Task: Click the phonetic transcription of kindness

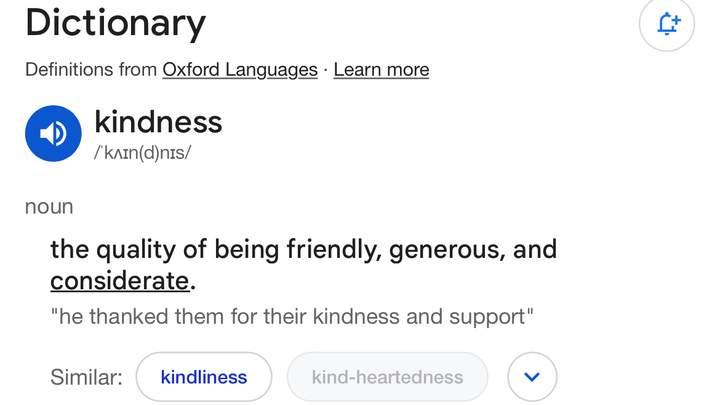Action: tap(142, 152)
